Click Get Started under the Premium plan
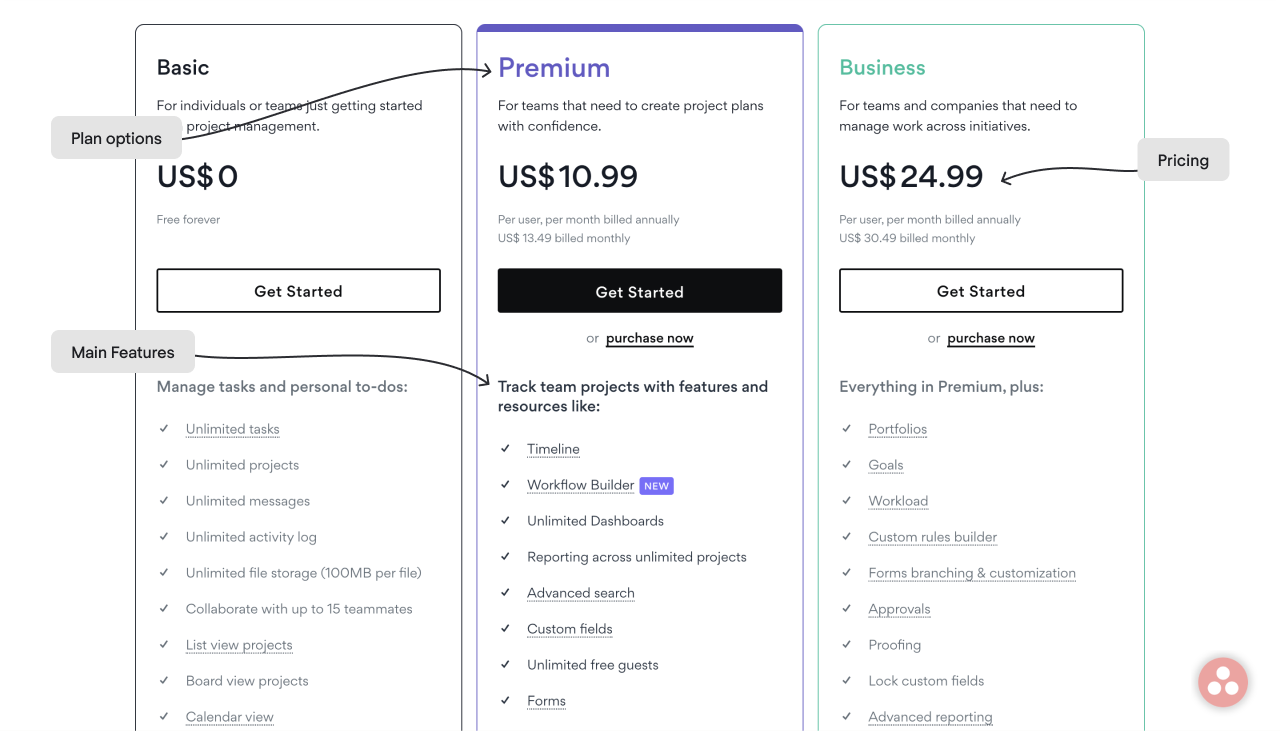The height and width of the screenshot is (731, 1280). 639,291
